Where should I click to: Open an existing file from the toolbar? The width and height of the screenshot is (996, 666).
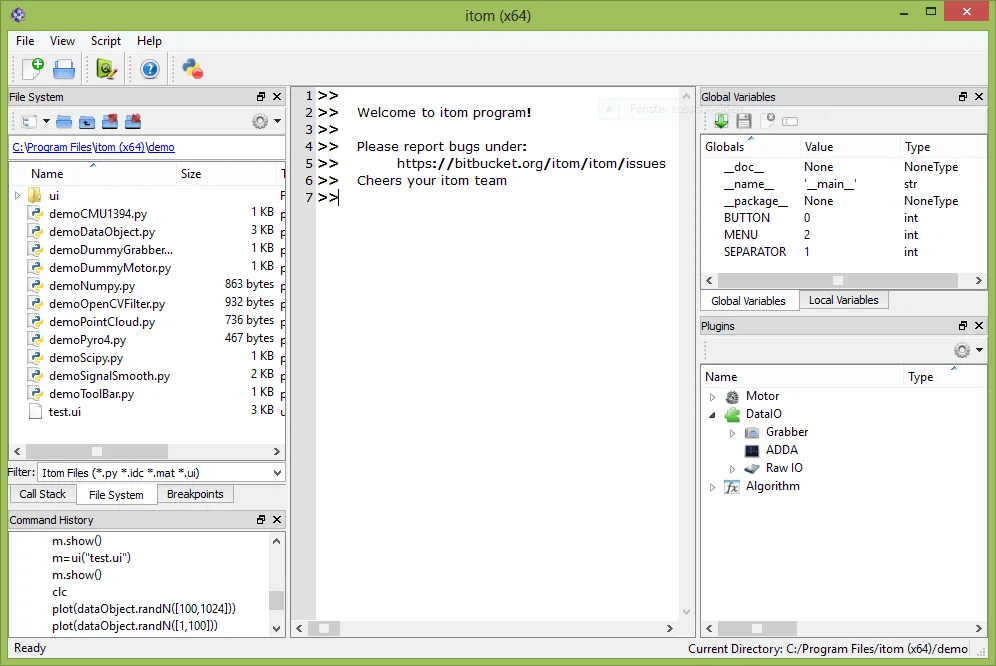pos(63,69)
